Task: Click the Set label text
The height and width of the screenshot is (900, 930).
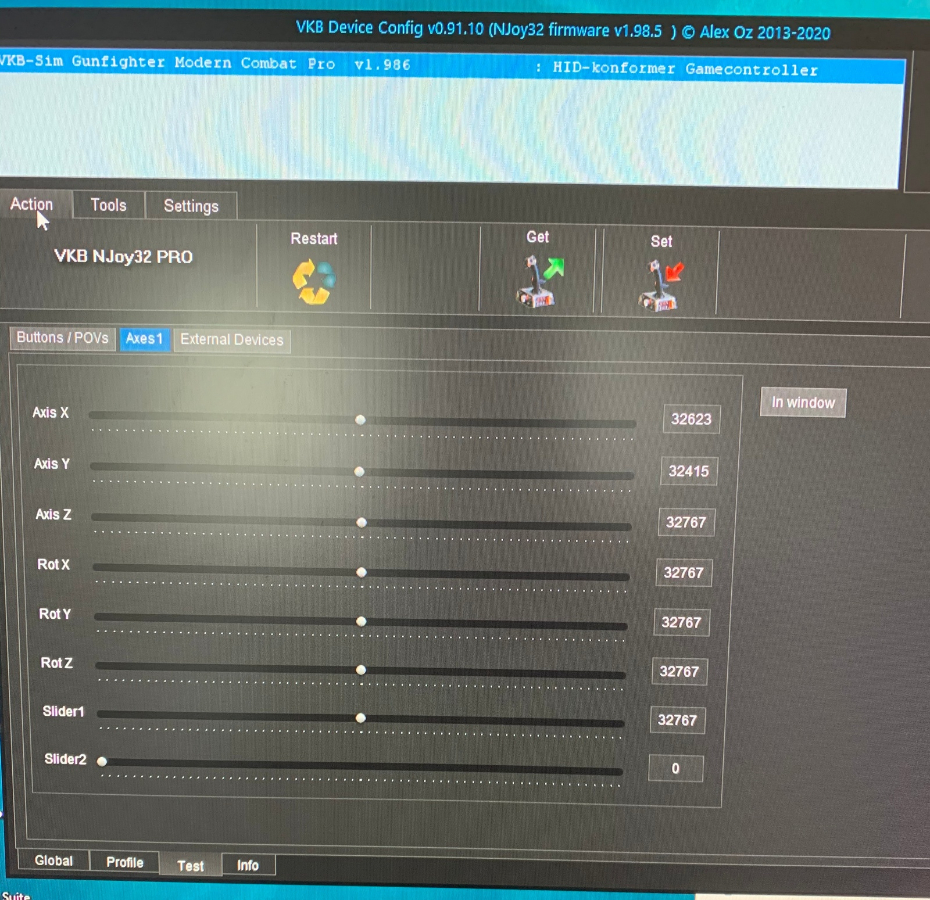Action: tap(661, 241)
